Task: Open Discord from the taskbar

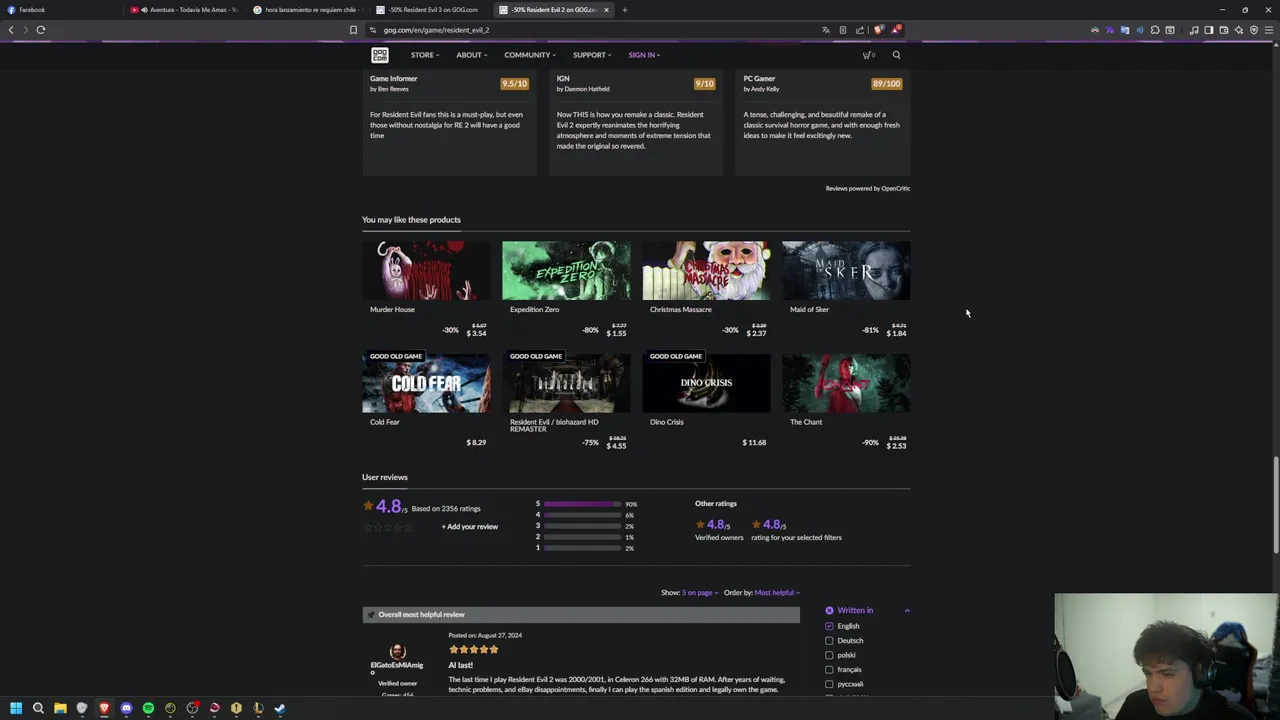Action: (x=126, y=708)
